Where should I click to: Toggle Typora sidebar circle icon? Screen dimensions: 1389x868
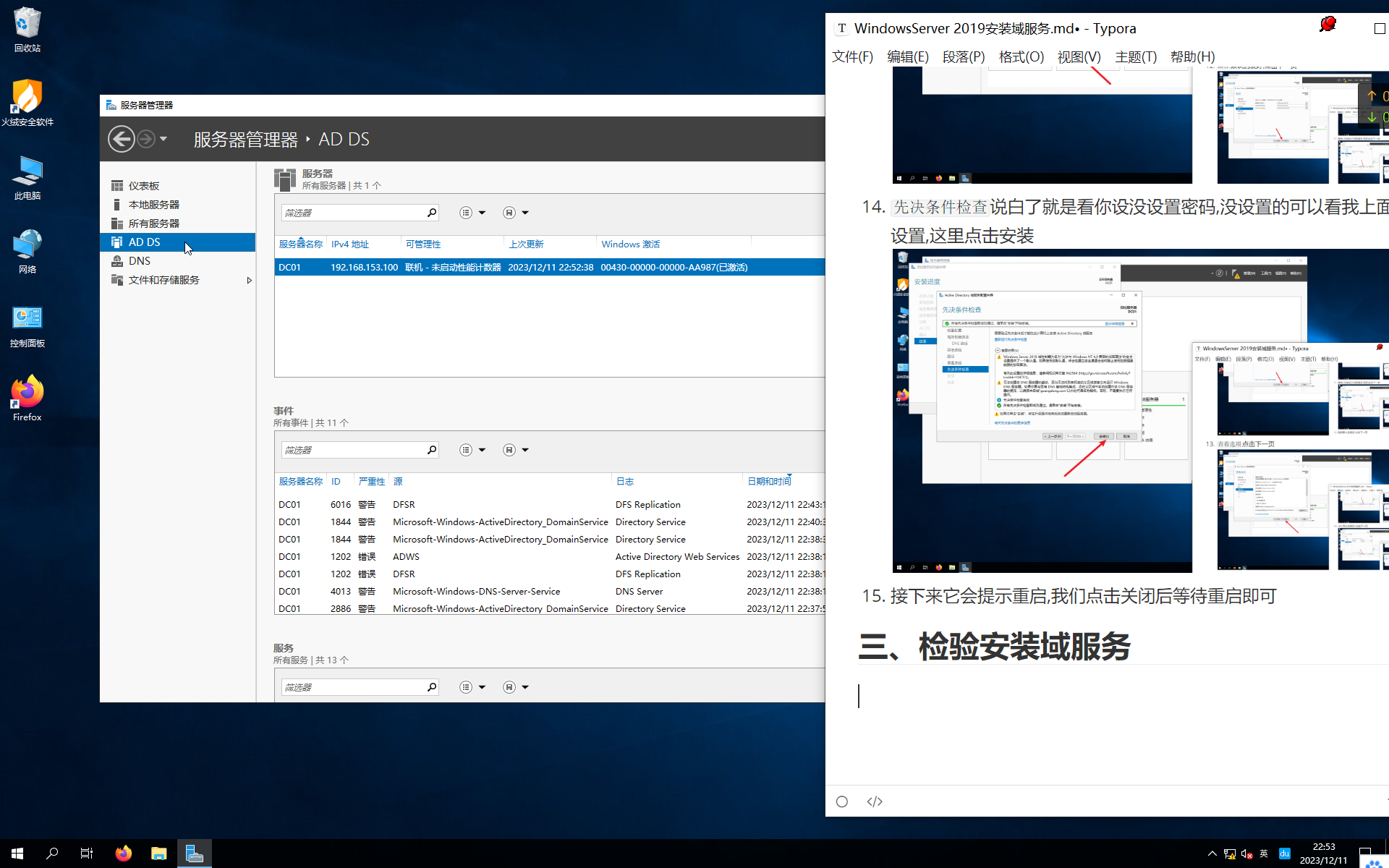(x=842, y=801)
